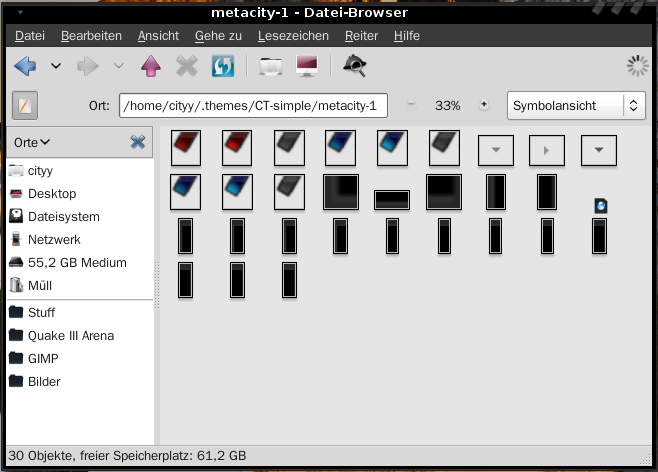Click the sidebar pane divider handle
Viewport: 658px width, 472px height.
coord(157,285)
